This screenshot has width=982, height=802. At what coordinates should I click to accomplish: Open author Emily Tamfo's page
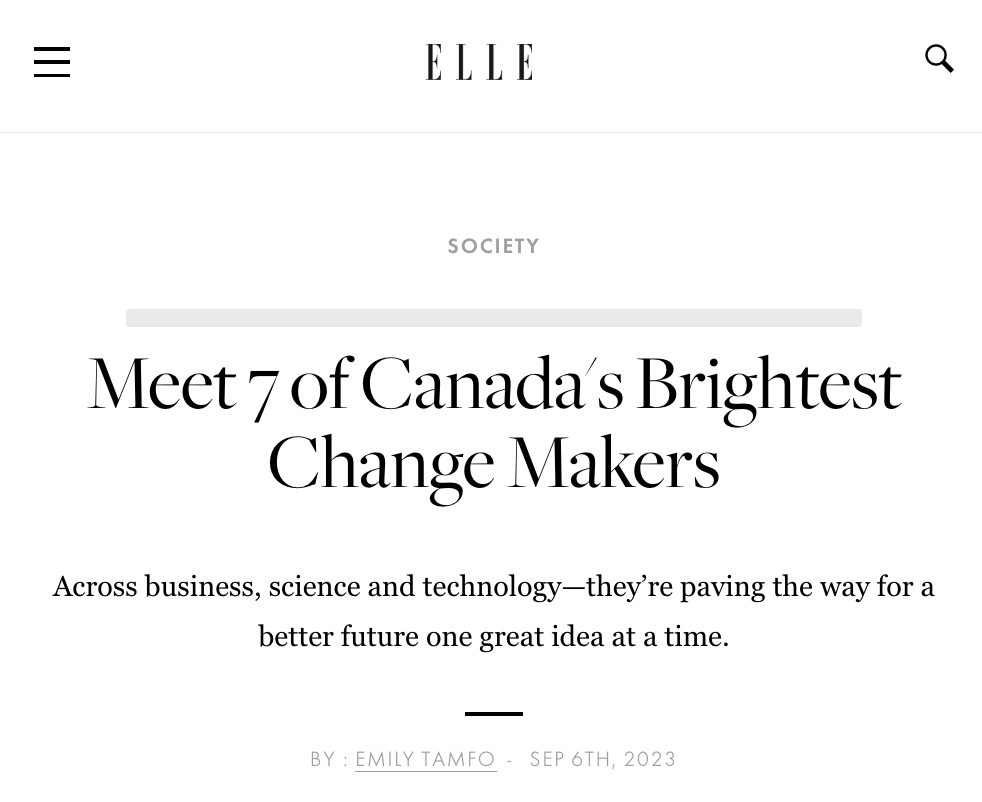coord(425,759)
